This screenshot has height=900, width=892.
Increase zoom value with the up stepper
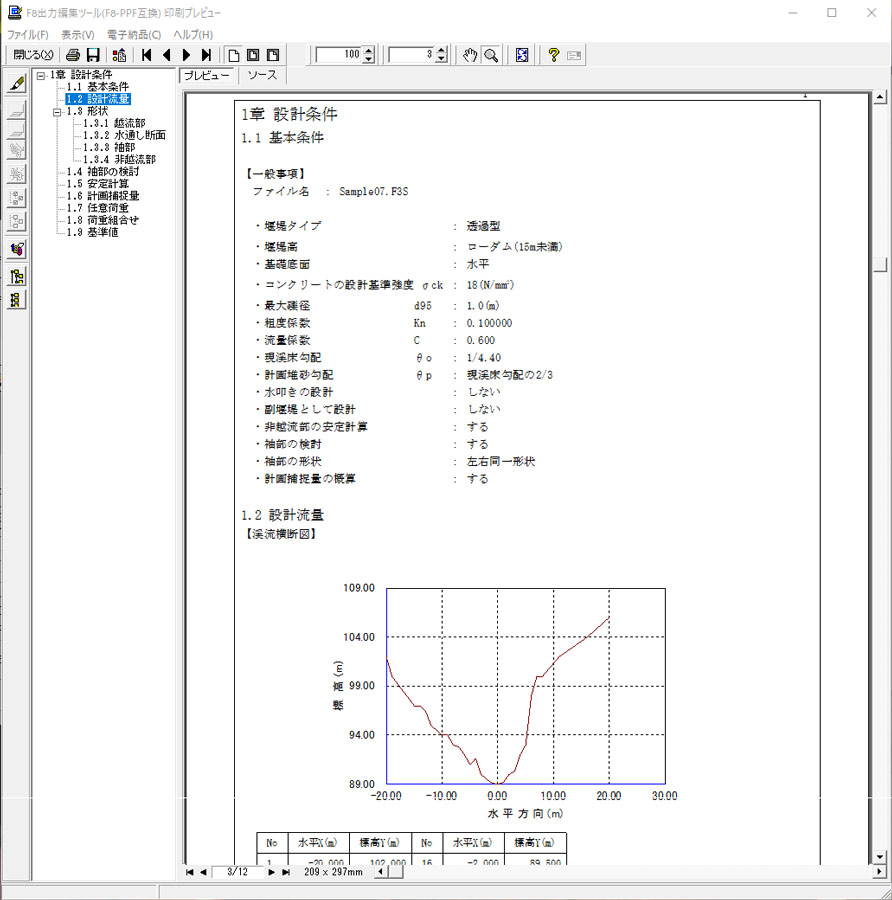point(369,51)
